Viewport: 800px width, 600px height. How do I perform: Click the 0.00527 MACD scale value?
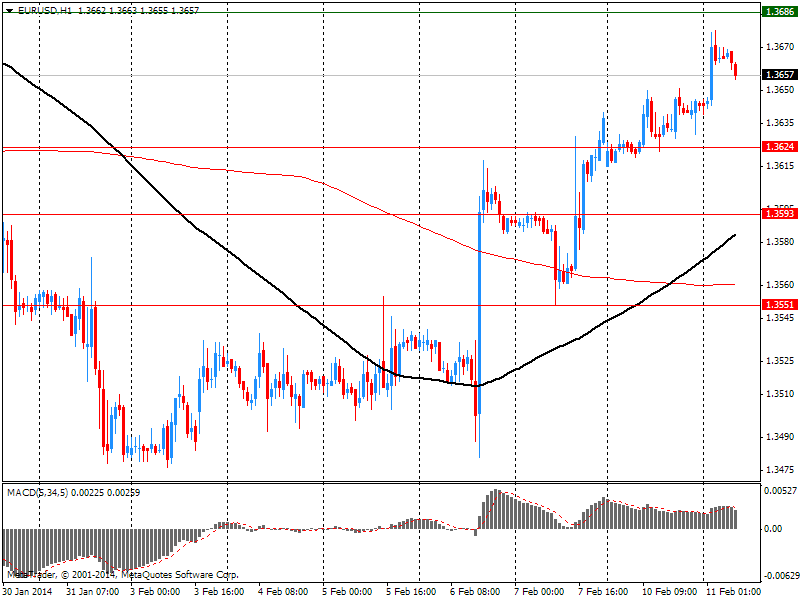781,491
